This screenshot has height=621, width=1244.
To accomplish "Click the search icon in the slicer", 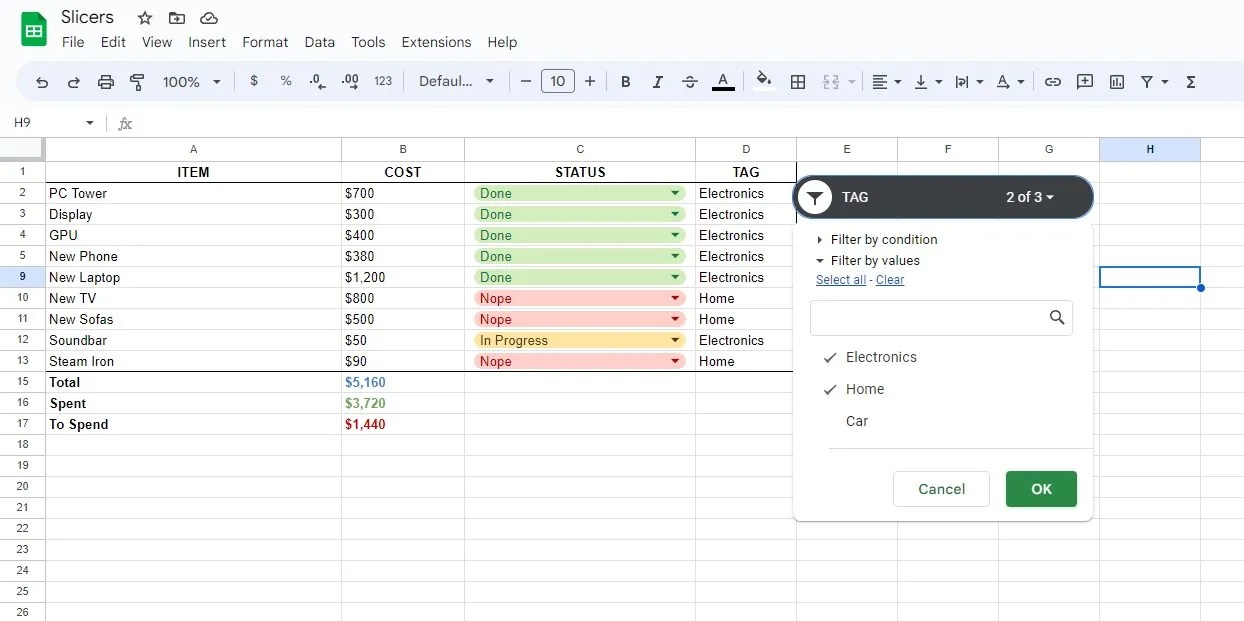I will pyautogui.click(x=1057, y=317).
